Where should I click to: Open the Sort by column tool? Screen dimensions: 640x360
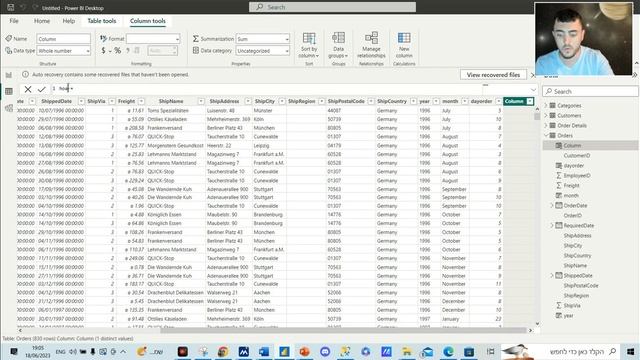[x=309, y=45]
